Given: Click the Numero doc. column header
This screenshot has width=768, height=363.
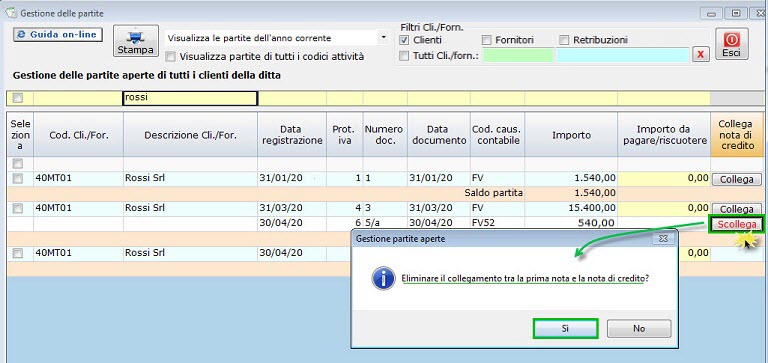Looking at the screenshot, I should coord(385,135).
